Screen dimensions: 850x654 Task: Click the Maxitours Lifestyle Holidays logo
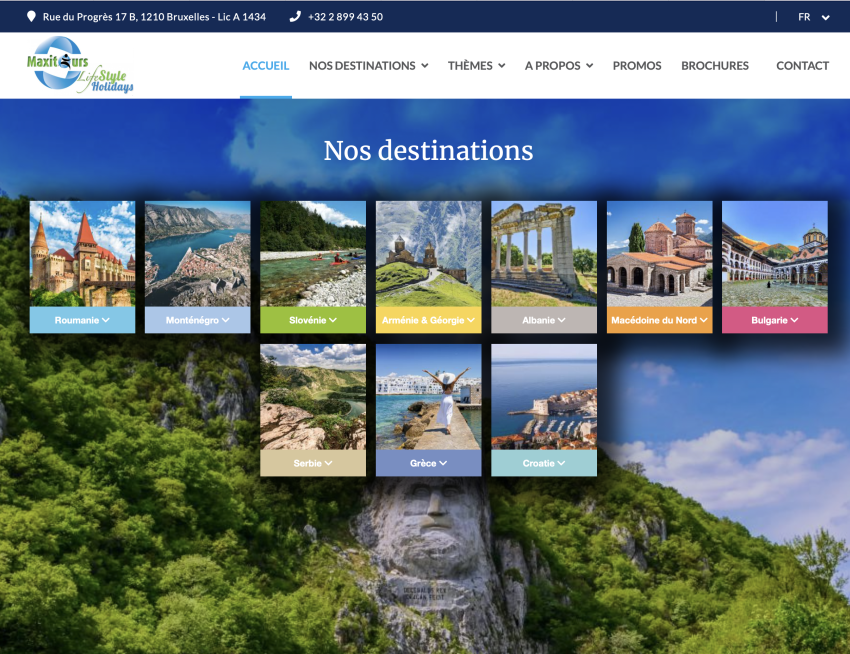[x=80, y=65]
